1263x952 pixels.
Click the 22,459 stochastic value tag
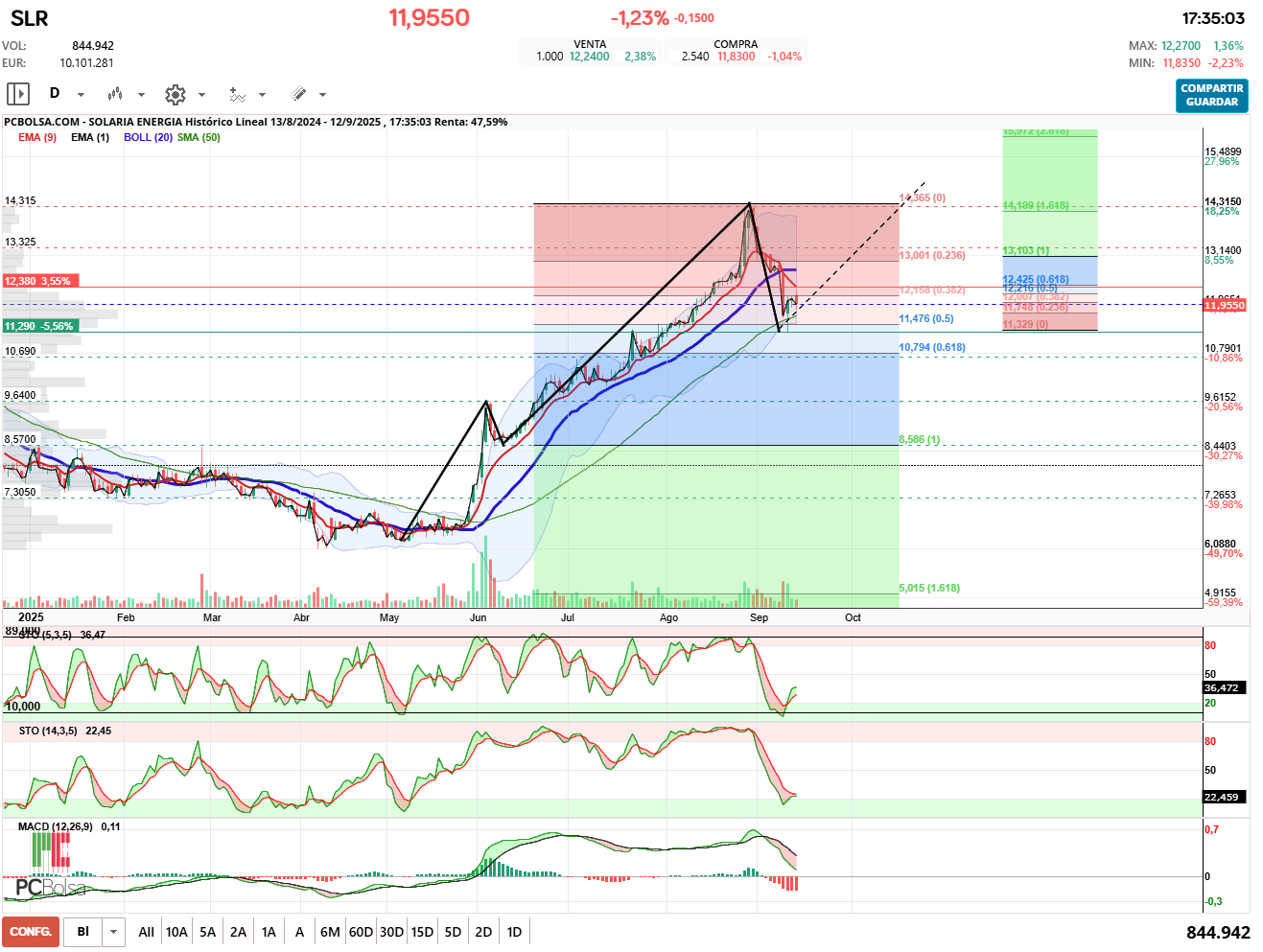(x=1222, y=797)
